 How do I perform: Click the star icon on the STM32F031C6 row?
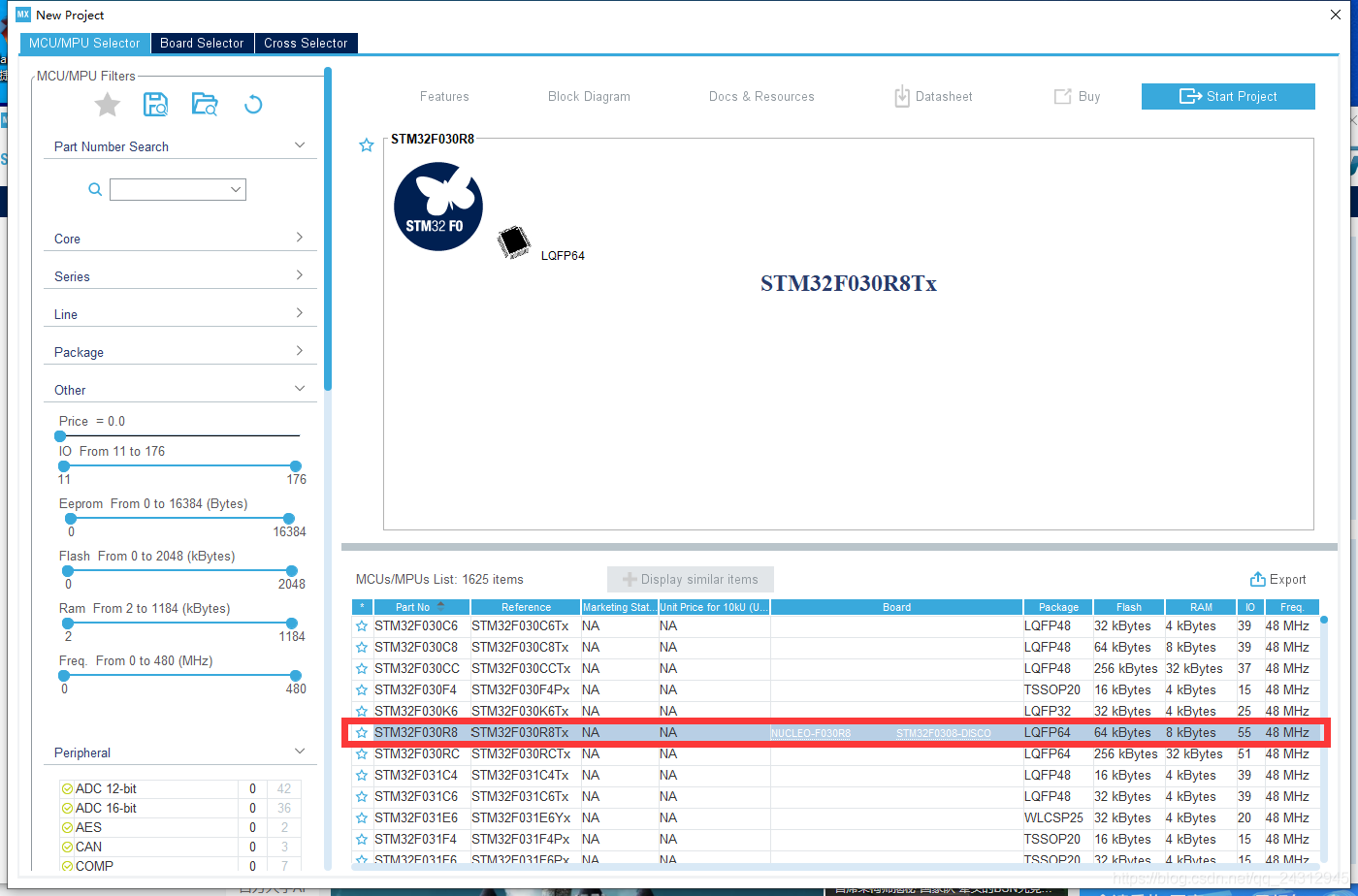[x=362, y=797]
